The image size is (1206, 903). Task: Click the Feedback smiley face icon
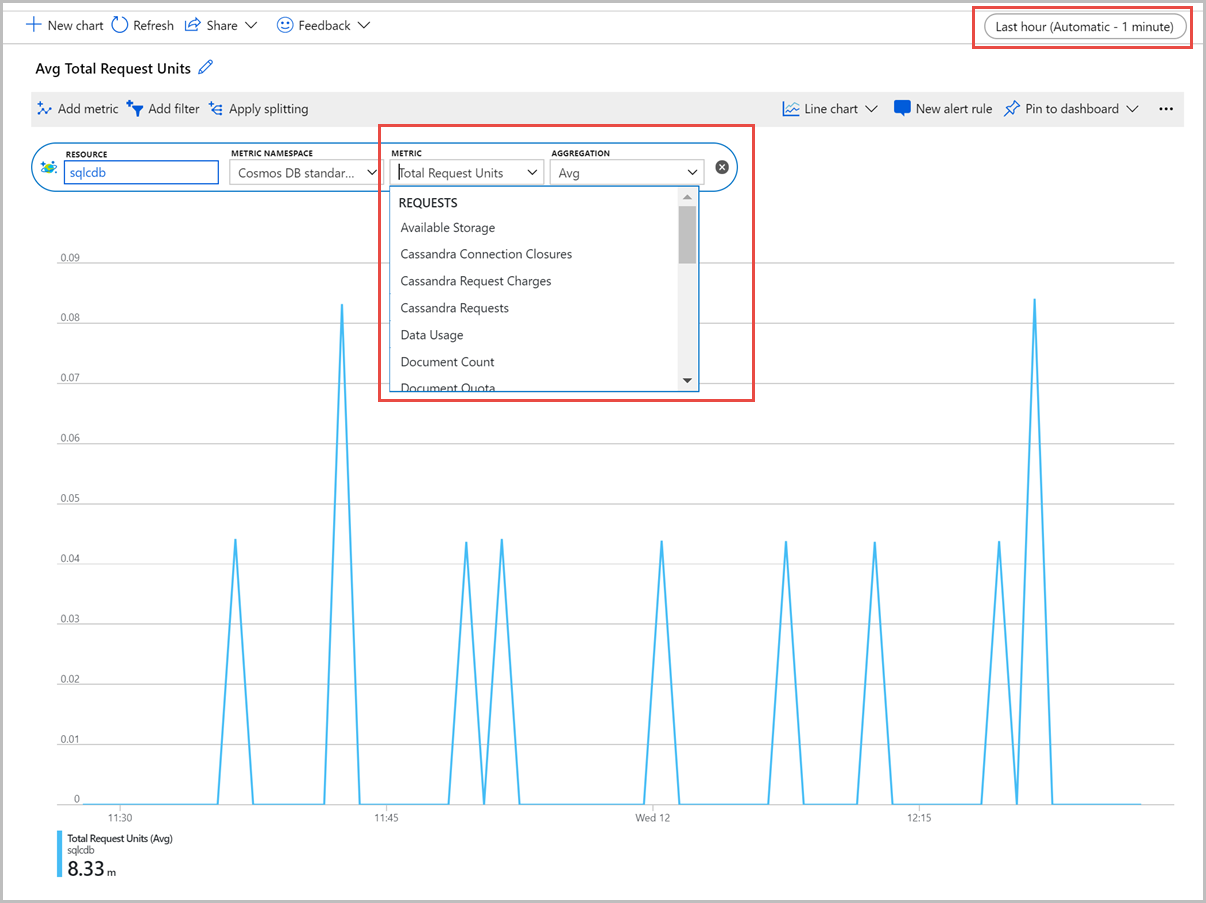(285, 25)
